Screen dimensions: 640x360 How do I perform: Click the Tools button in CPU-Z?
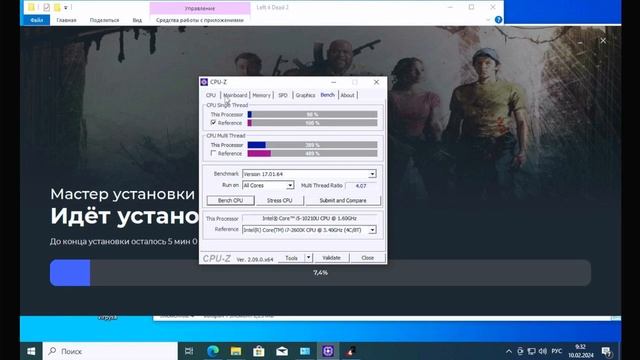[x=291, y=258]
